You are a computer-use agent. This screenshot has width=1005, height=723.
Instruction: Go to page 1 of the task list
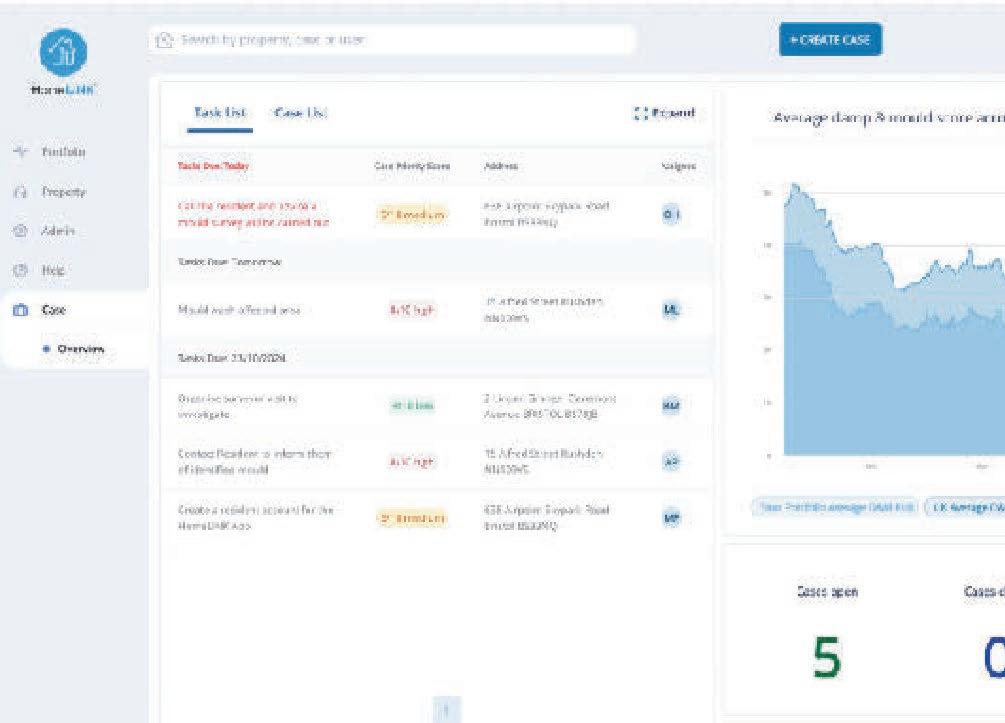447,709
